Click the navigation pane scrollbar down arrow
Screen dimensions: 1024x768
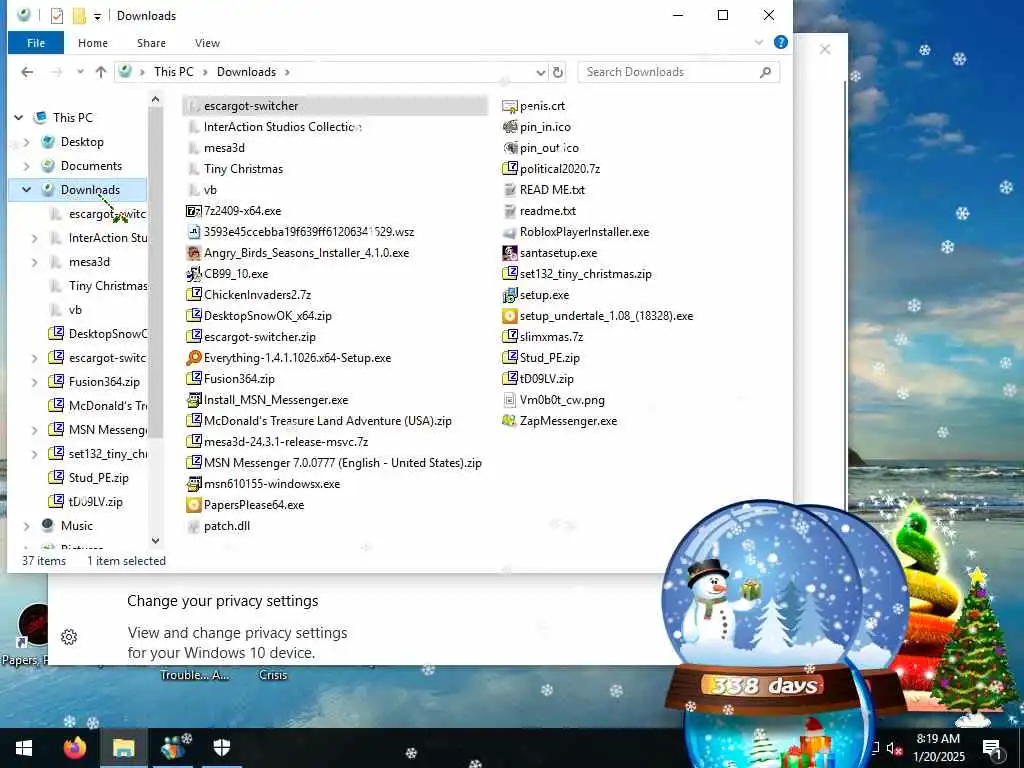click(155, 541)
